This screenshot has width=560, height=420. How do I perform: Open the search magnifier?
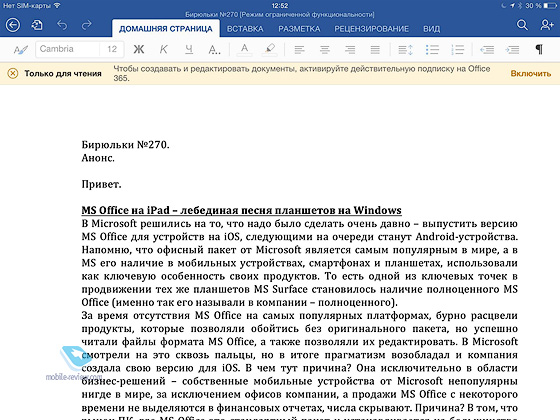(x=522, y=25)
